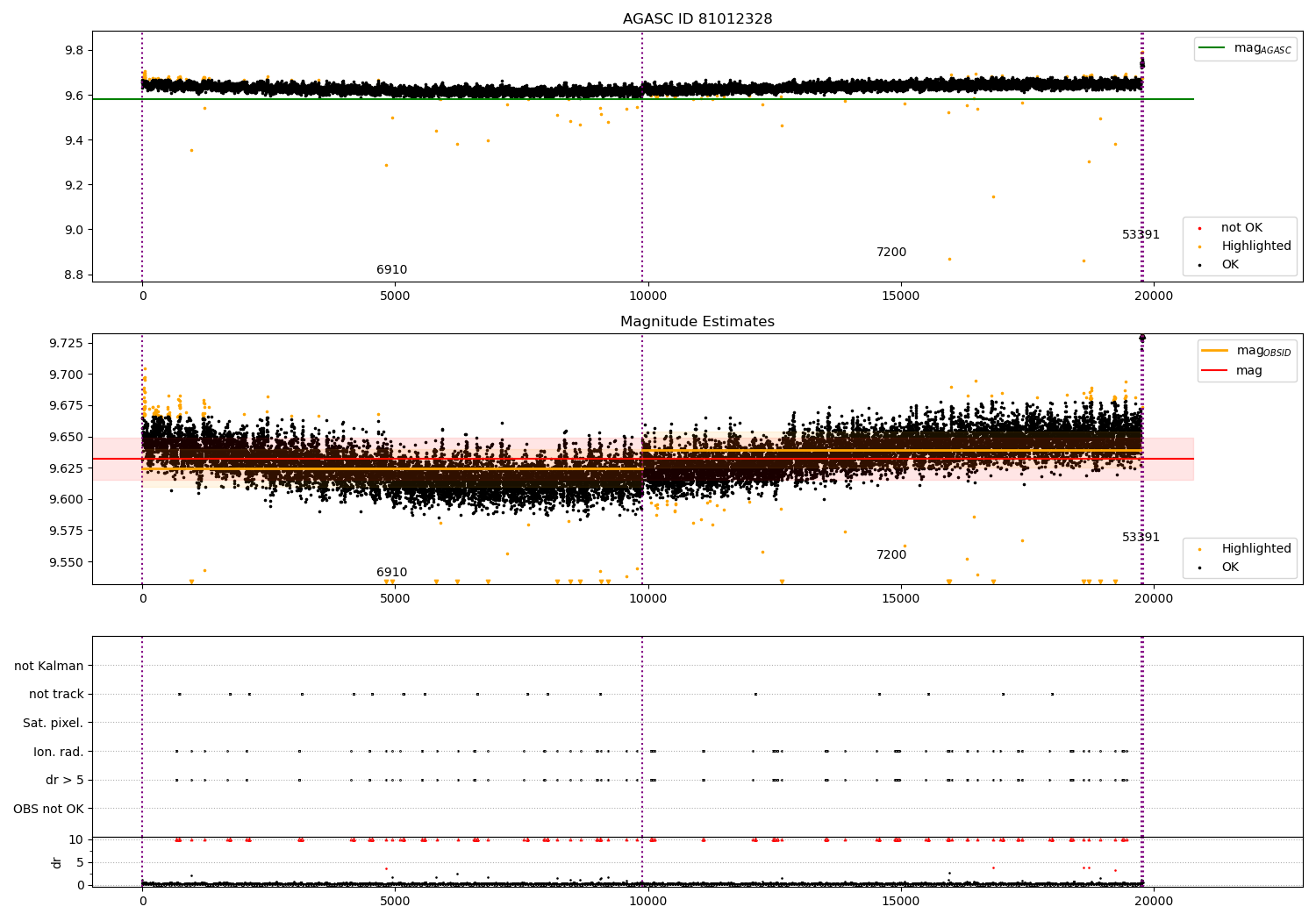Click the 9.4 tick on top plot y-axis

tap(74, 140)
